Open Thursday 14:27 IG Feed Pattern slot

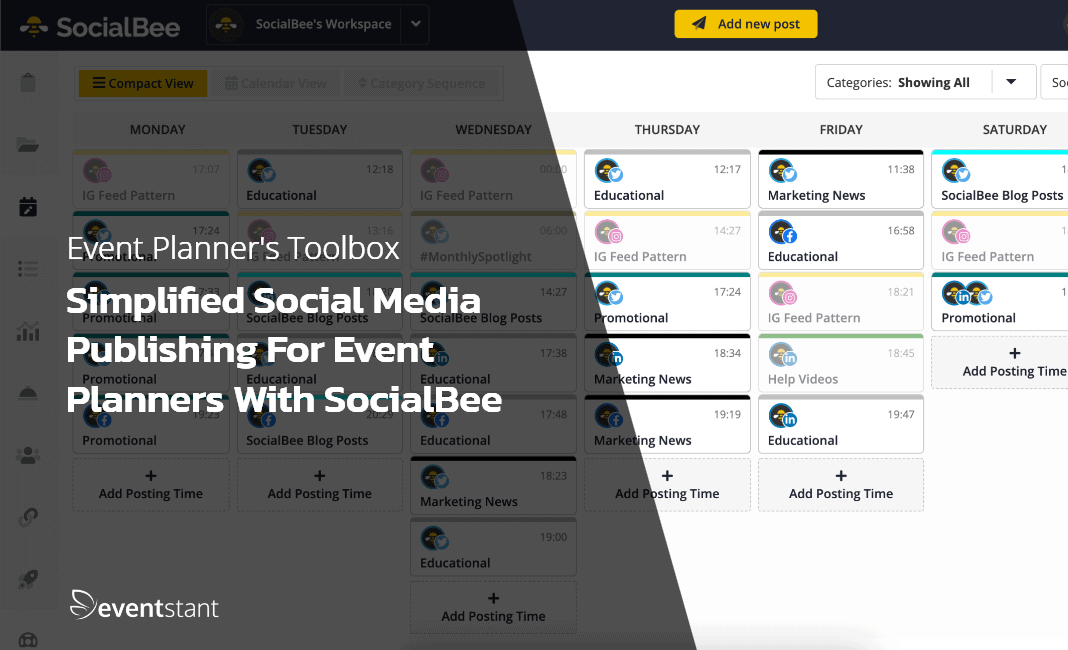click(x=667, y=241)
